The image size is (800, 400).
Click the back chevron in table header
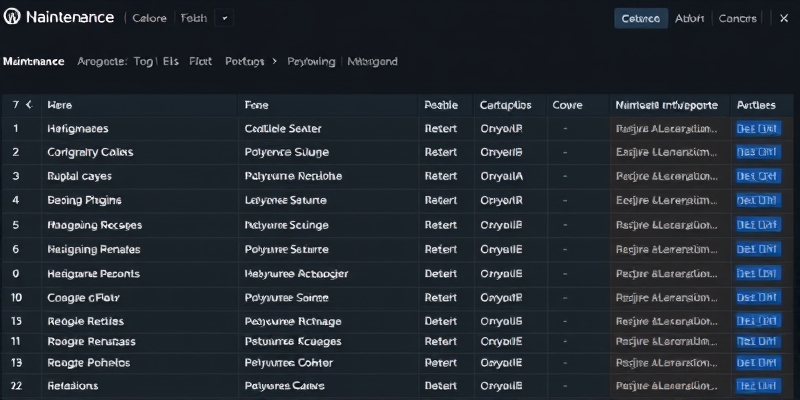tap(29, 104)
